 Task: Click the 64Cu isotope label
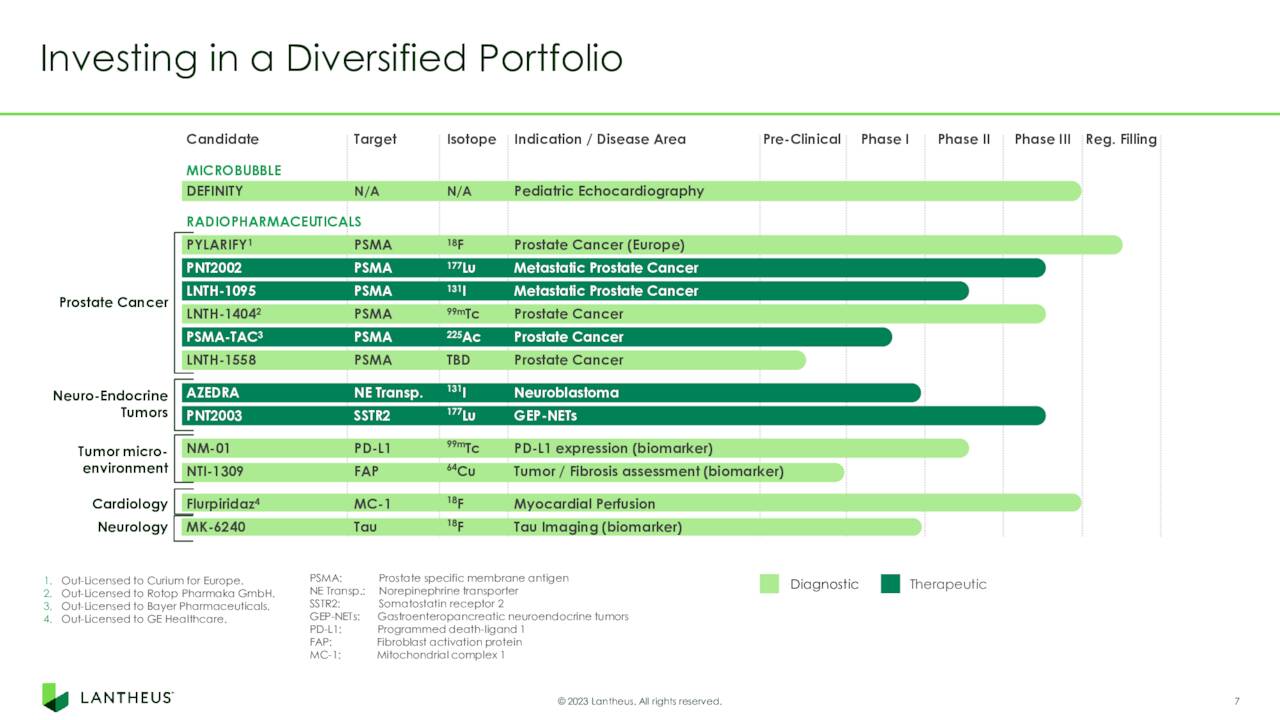(x=460, y=472)
